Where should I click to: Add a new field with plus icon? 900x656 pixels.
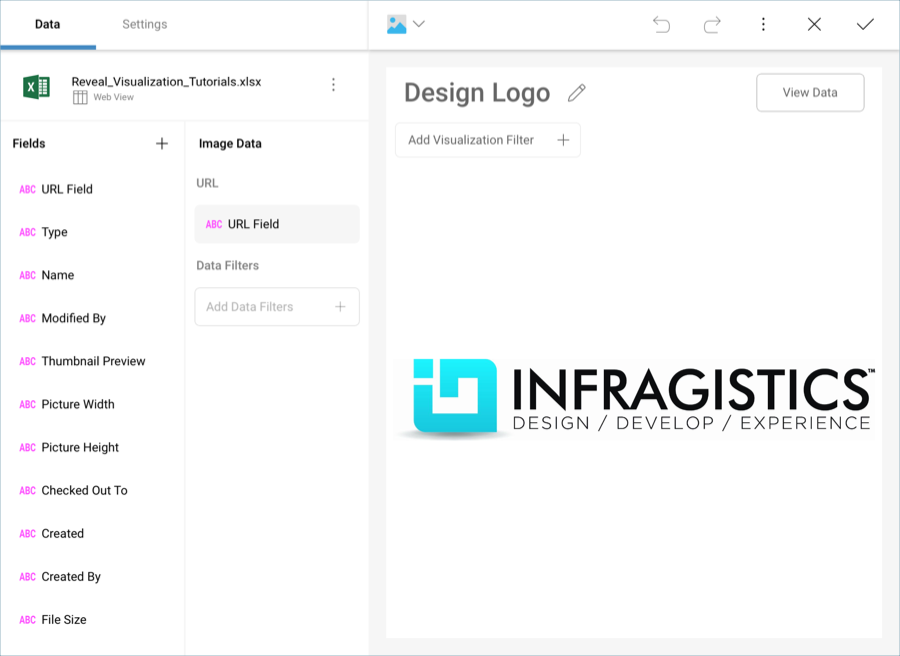pyautogui.click(x=162, y=144)
